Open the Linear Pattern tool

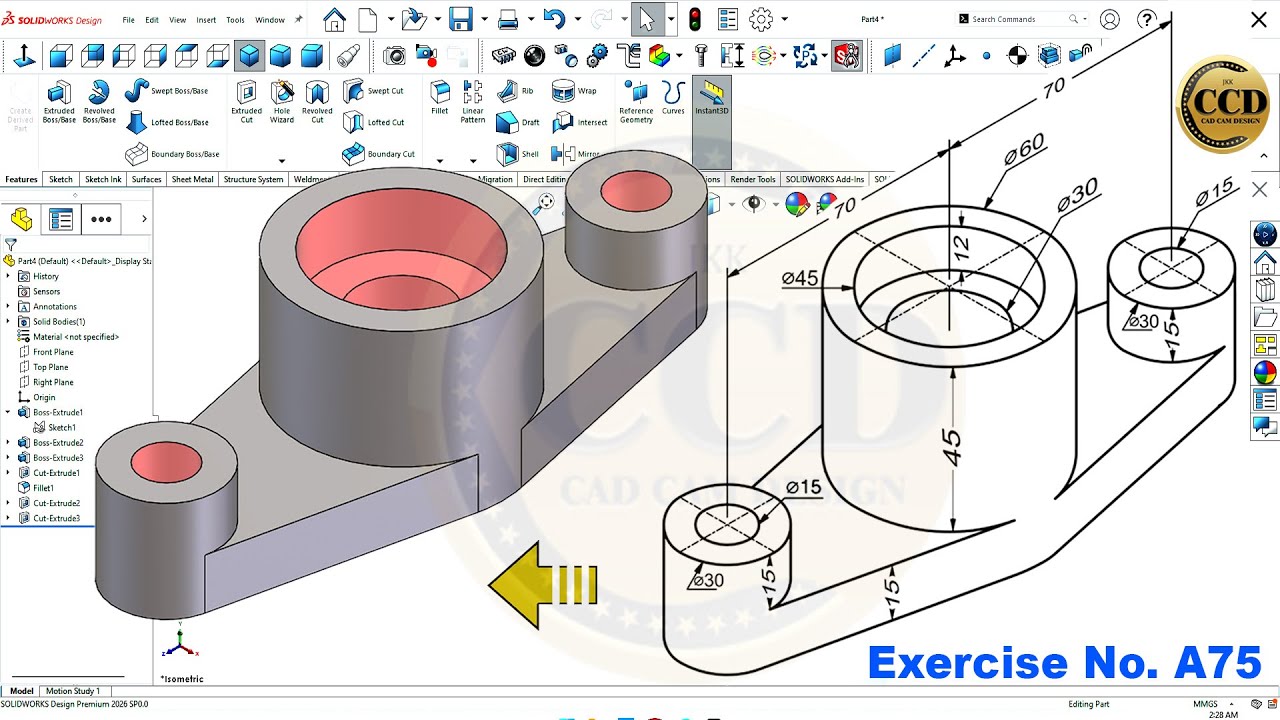[473, 102]
